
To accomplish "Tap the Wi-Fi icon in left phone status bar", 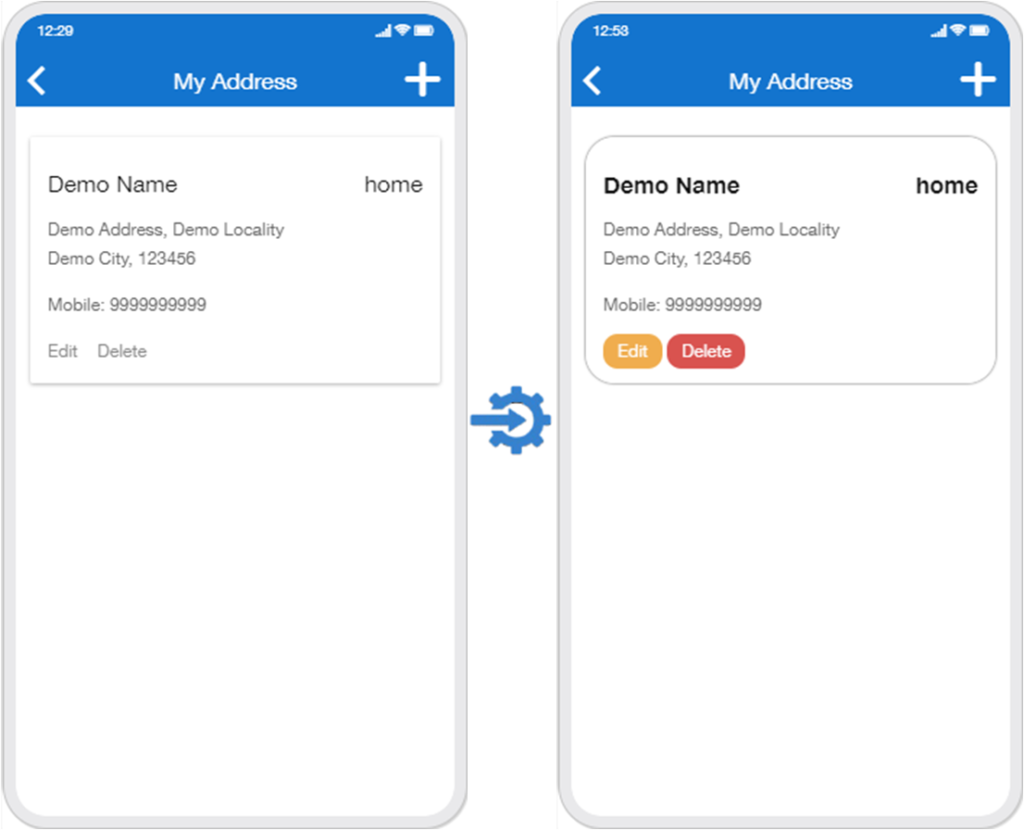I will click(402, 30).
